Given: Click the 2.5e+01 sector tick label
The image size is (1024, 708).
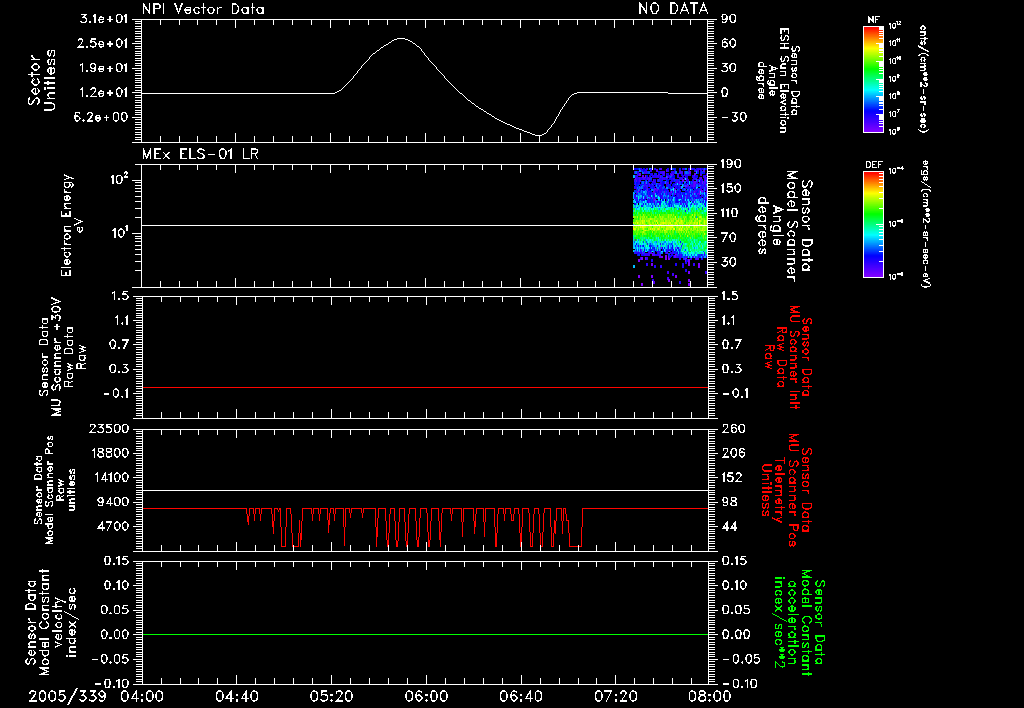Looking at the screenshot, I should [104, 43].
